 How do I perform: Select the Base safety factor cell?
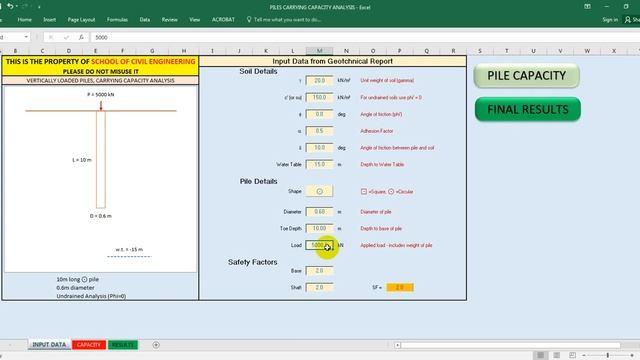(x=319, y=271)
